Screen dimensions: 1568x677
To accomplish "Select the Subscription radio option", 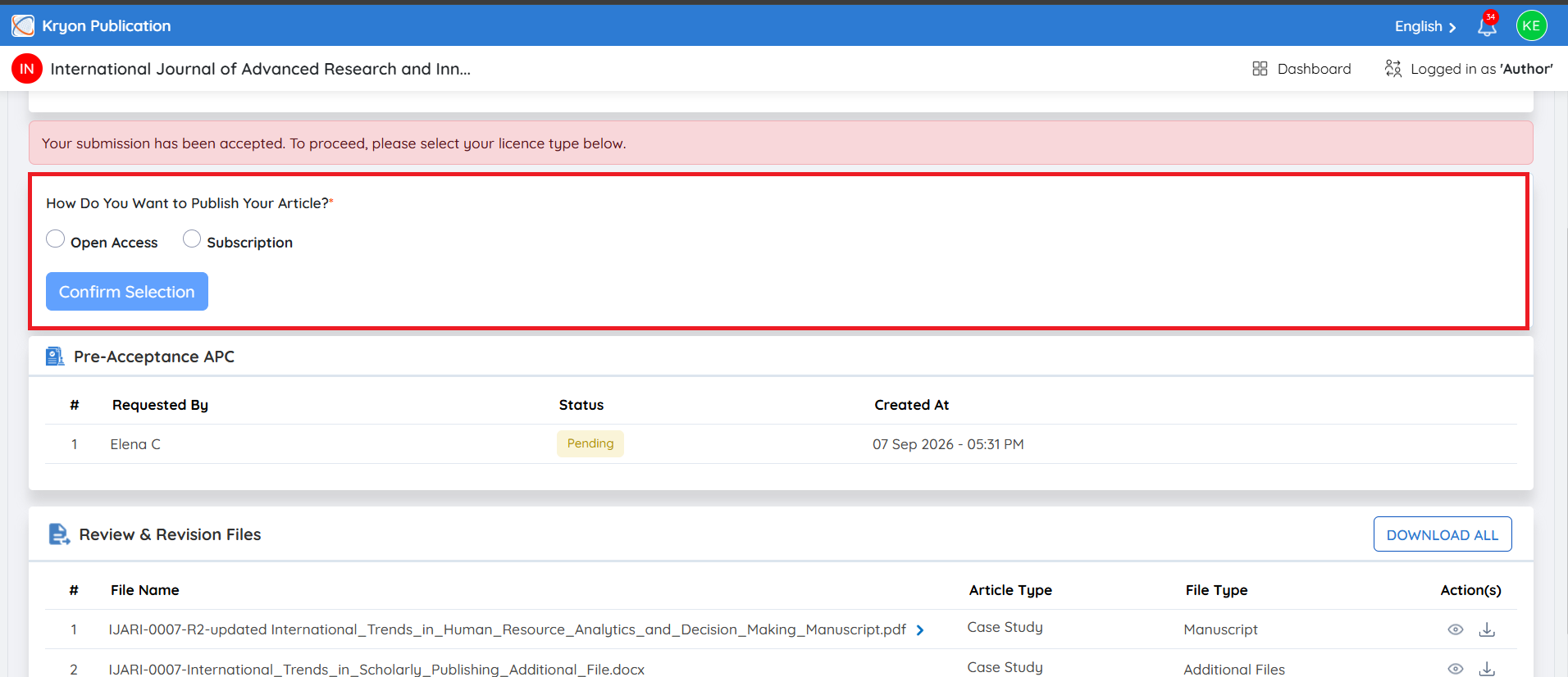I will 191,239.
